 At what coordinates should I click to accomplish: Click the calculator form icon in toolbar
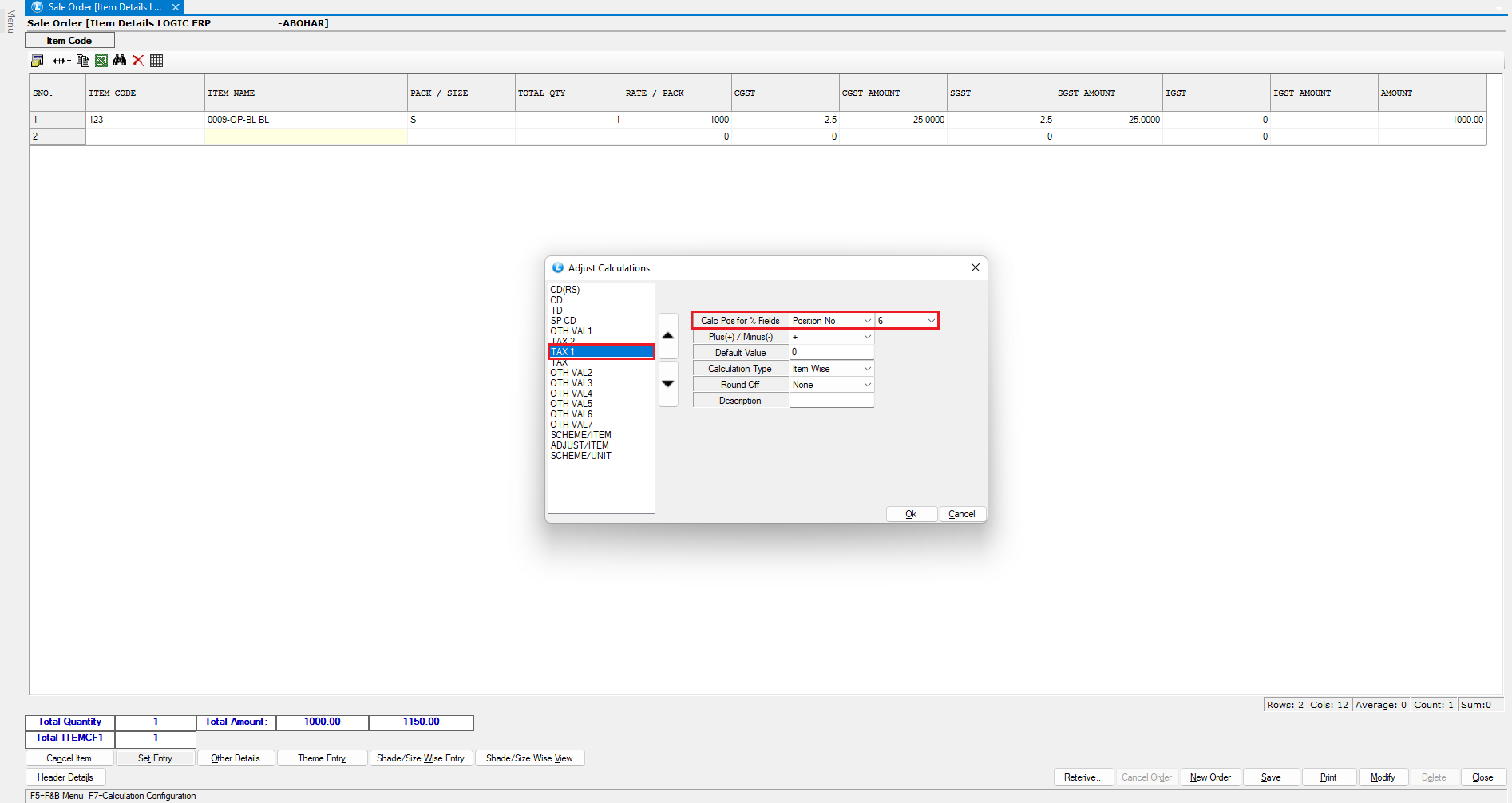pyautogui.click(x=37, y=61)
